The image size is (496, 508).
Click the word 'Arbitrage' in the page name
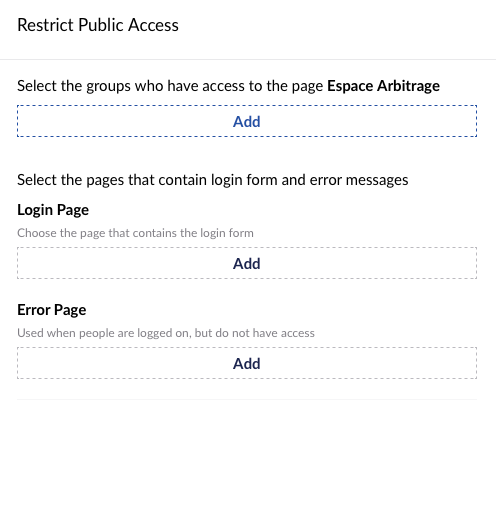[x=408, y=86]
